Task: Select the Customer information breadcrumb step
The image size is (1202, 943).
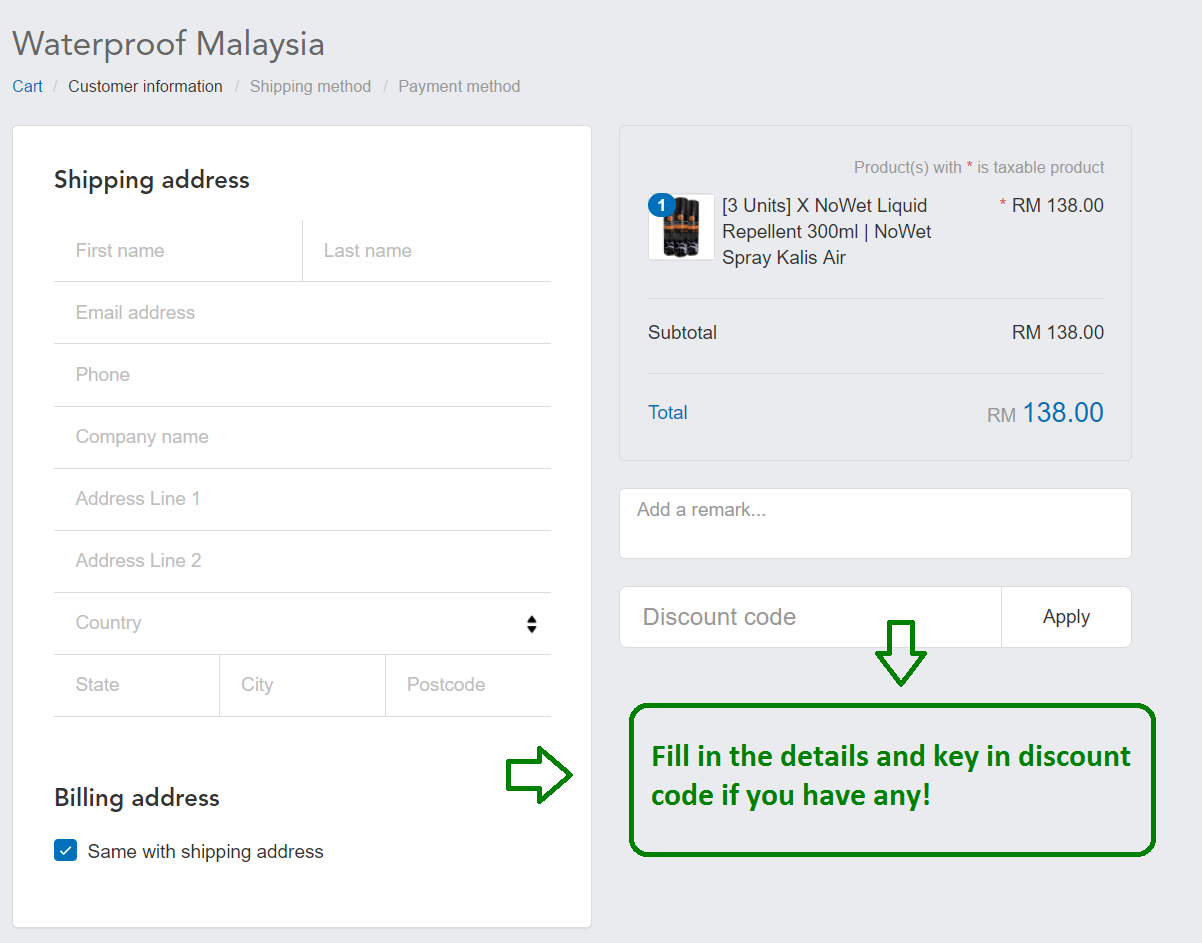Action: pyautogui.click(x=145, y=86)
